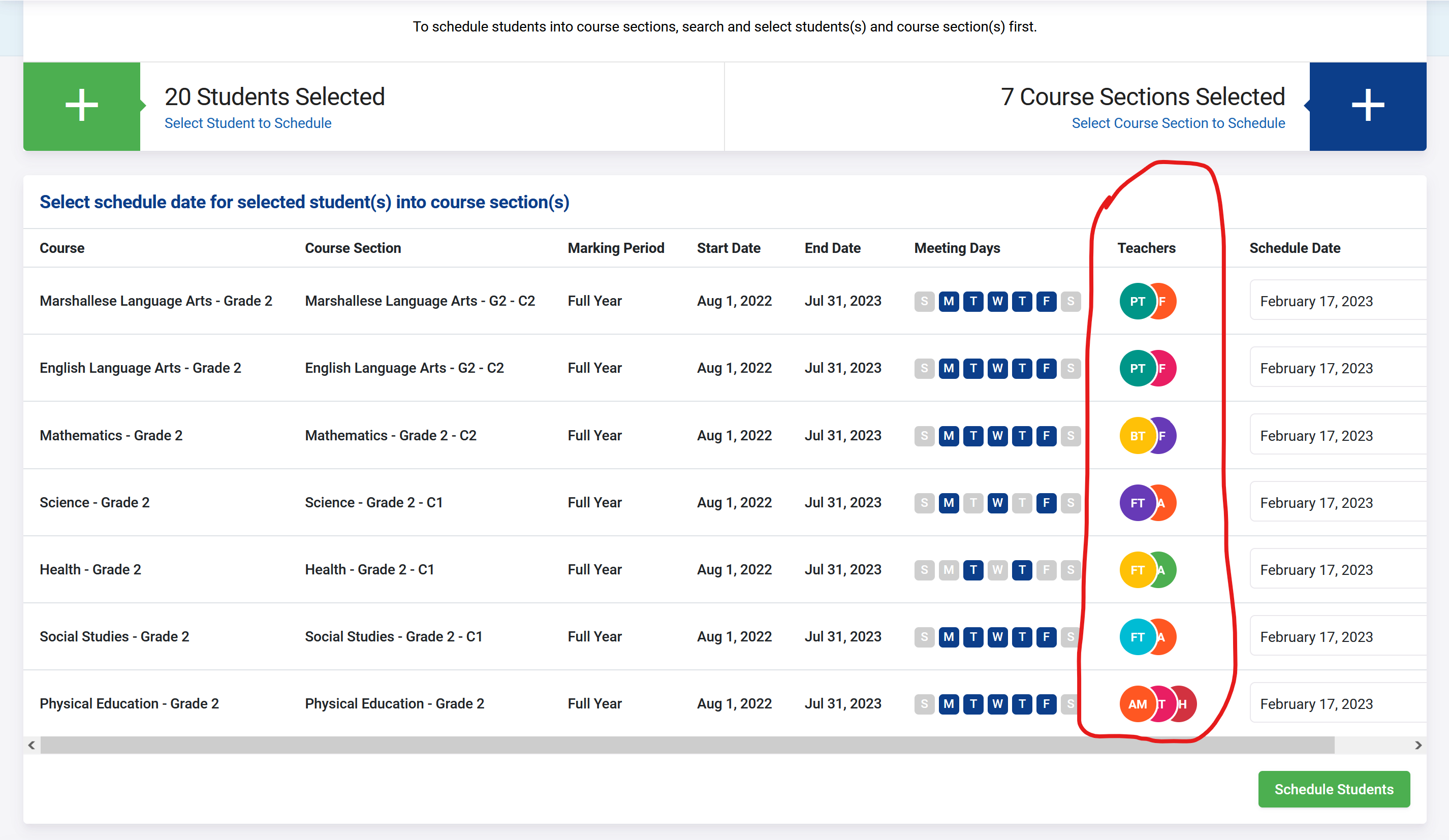Click the Schedule Students button
The height and width of the screenshot is (840, 1449).
(1334, 789)
